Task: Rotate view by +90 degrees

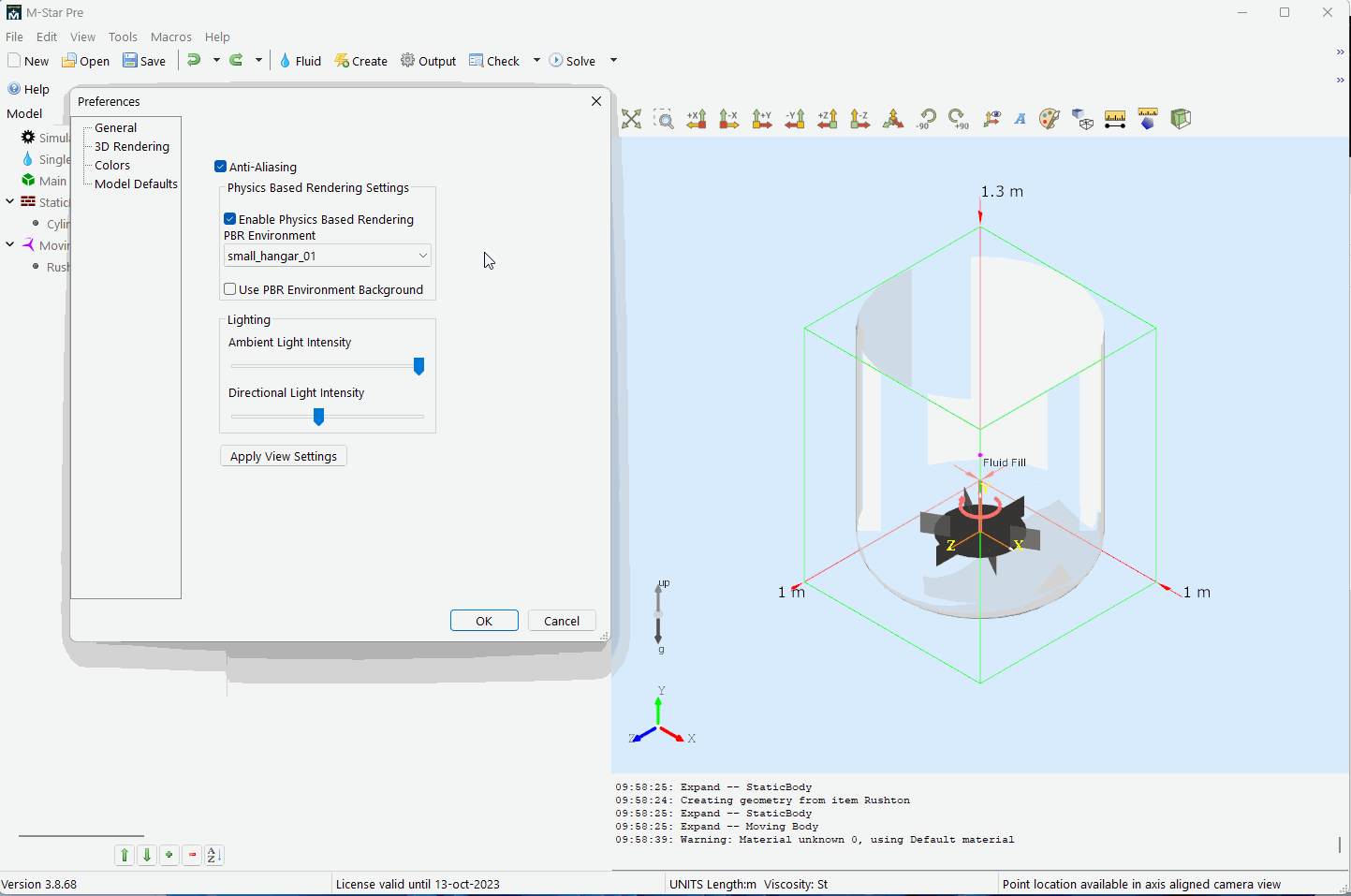Action: click(x=959, y=119)
